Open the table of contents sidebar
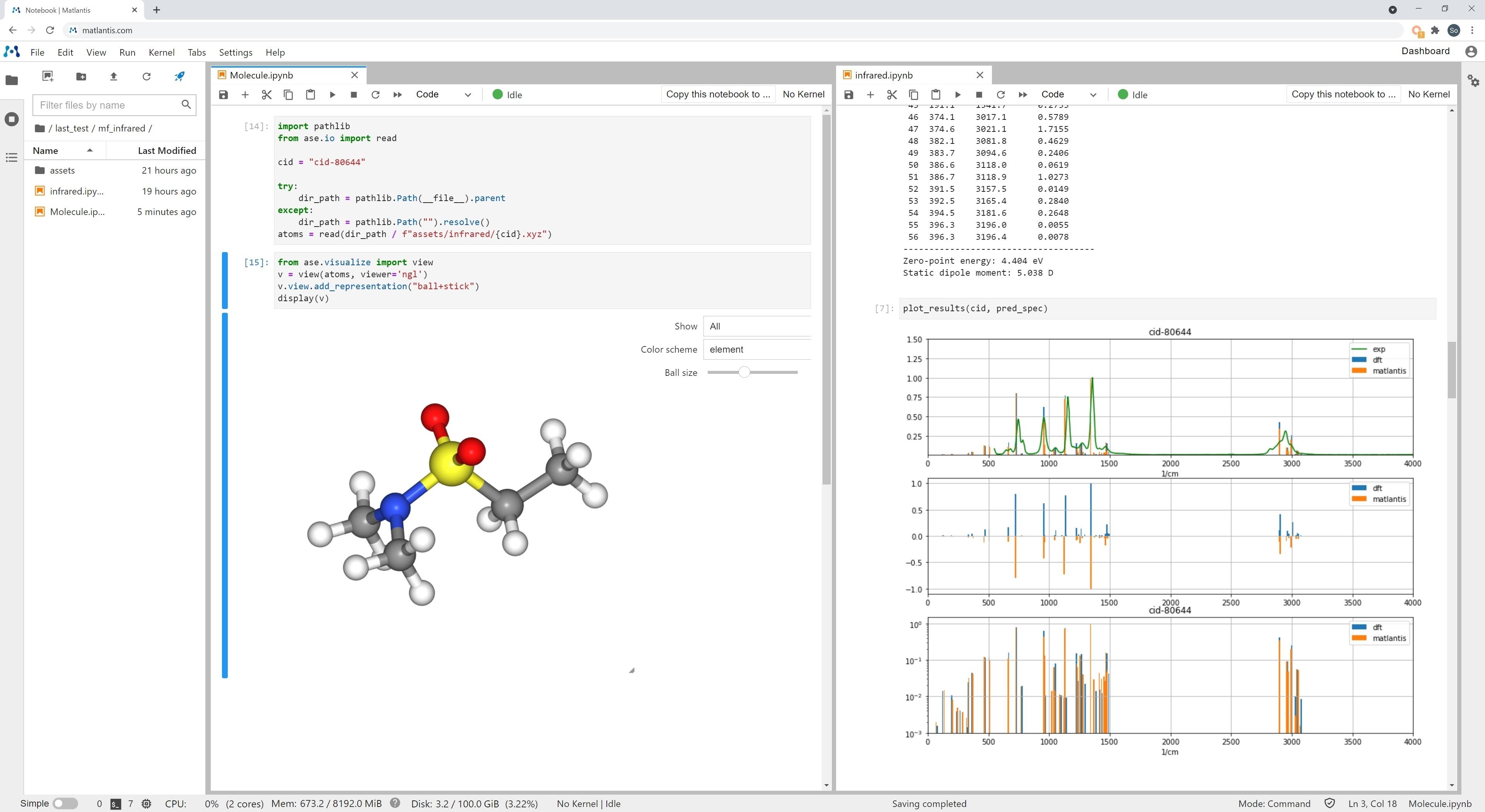 coord(12,157)
